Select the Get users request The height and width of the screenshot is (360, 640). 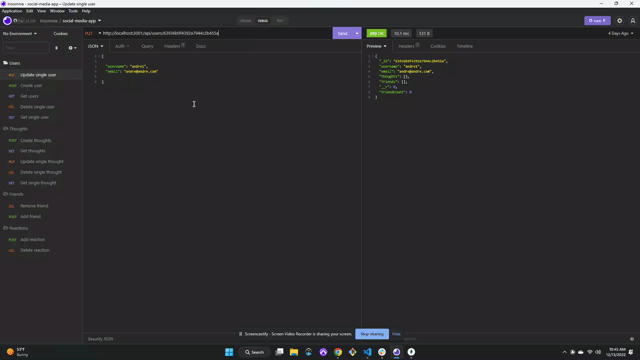tap(41, 96)
